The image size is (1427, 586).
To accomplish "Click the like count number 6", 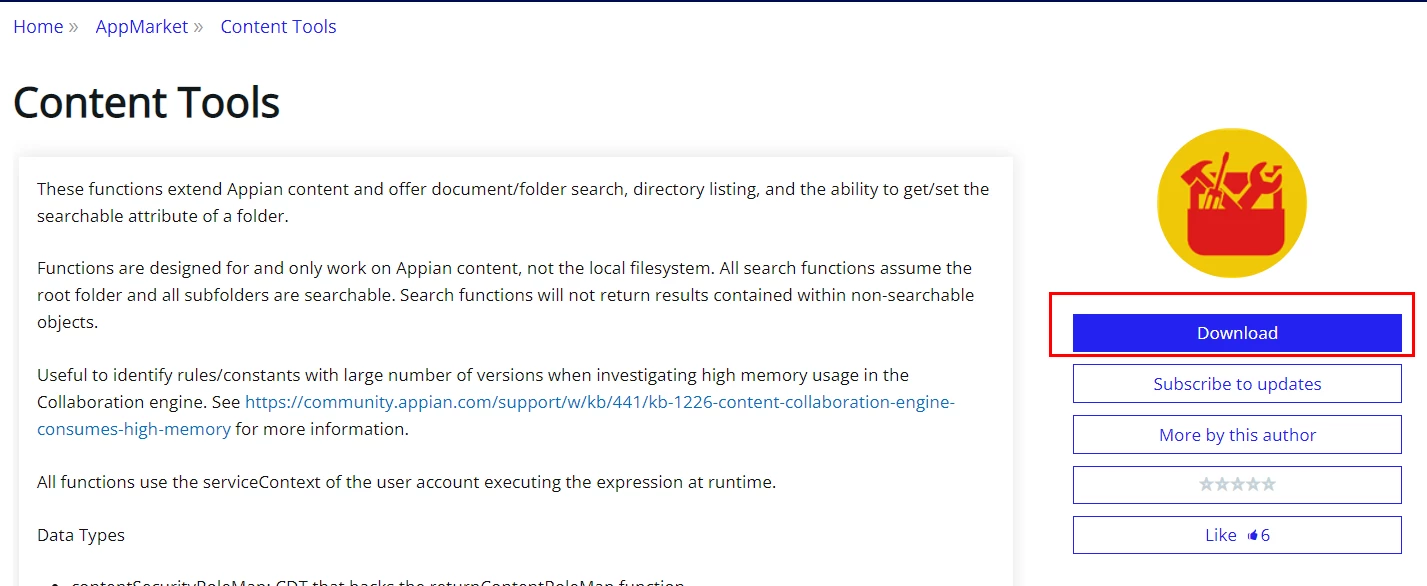I will 1265,535.
